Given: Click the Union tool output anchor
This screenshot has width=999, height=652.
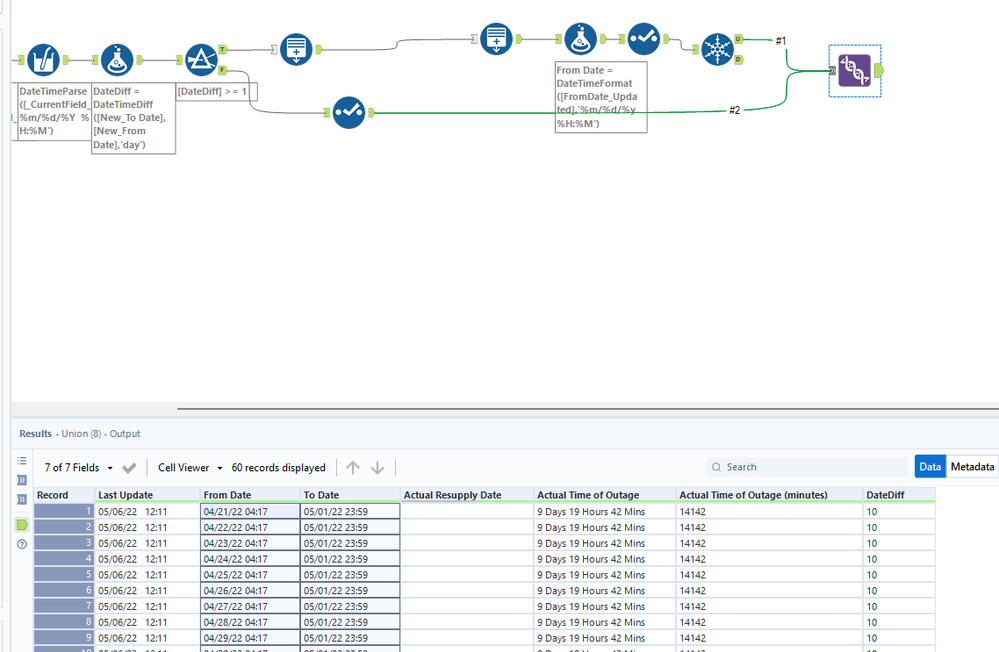Looking at the screenshot, I should [x=879, y=70].
